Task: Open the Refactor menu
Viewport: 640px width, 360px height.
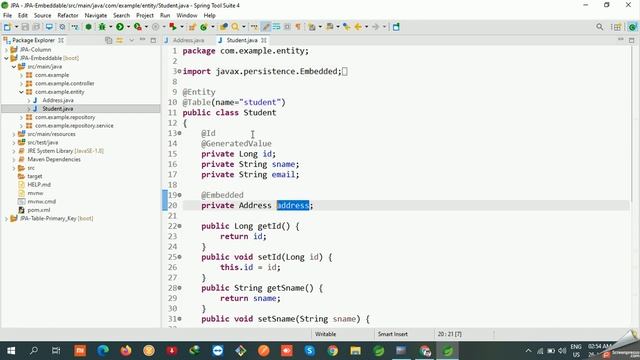Action: click(68, 15)
